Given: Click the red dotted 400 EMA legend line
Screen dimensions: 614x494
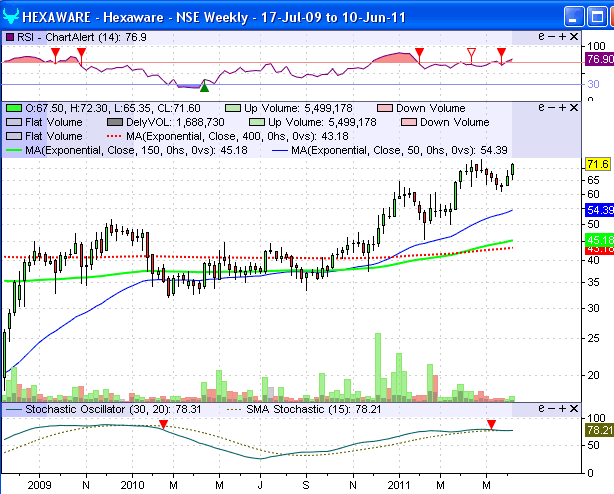Looking at the screenshot, I should [115, 136].
